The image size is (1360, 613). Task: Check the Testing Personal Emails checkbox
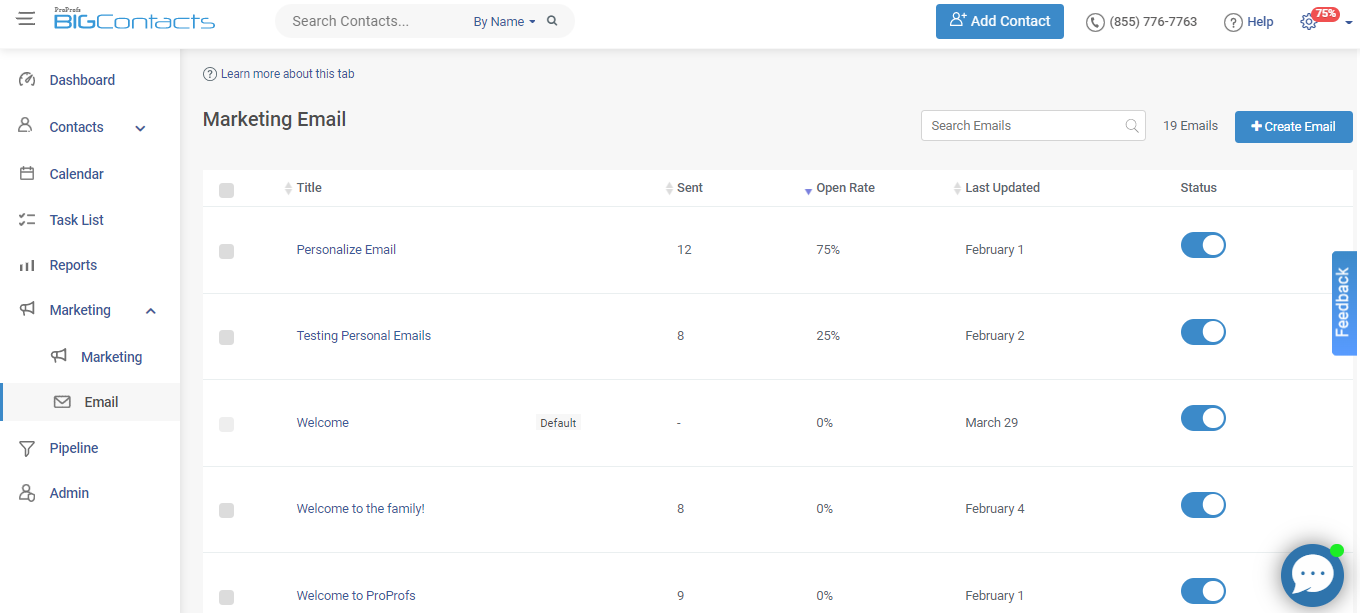[226, 337]
